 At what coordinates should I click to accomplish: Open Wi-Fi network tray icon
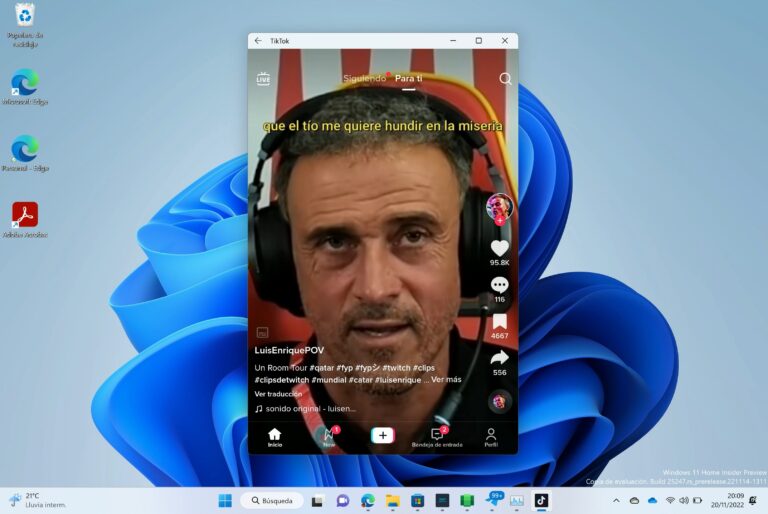point(670,500)
